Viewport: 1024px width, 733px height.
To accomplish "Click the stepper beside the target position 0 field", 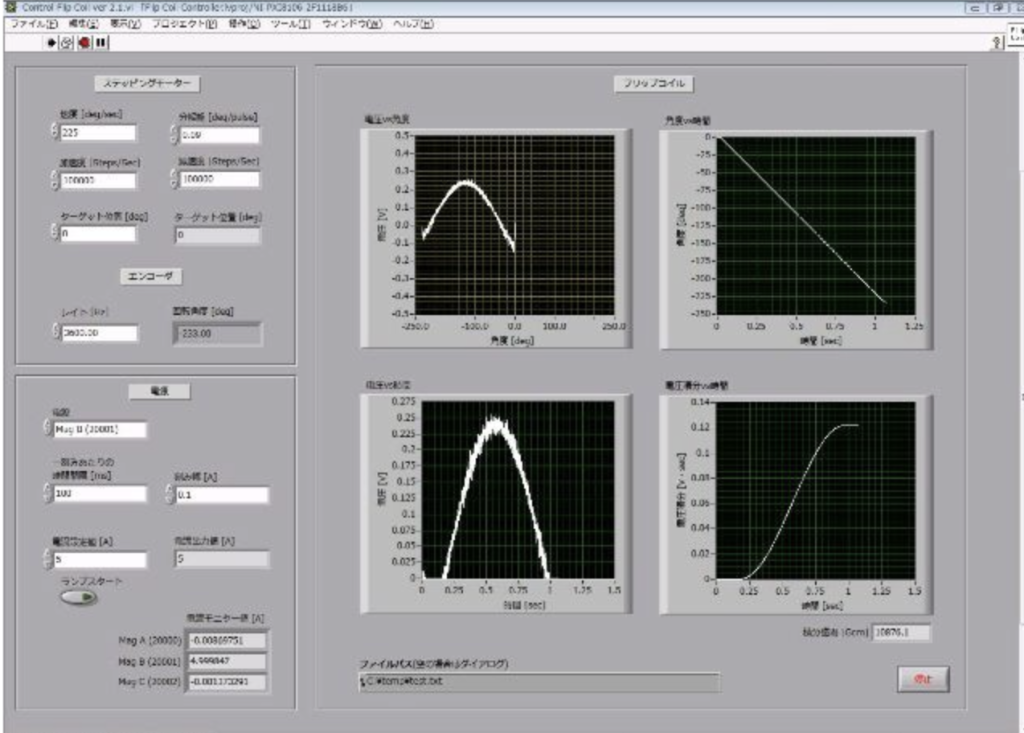I will pos(54,231).
